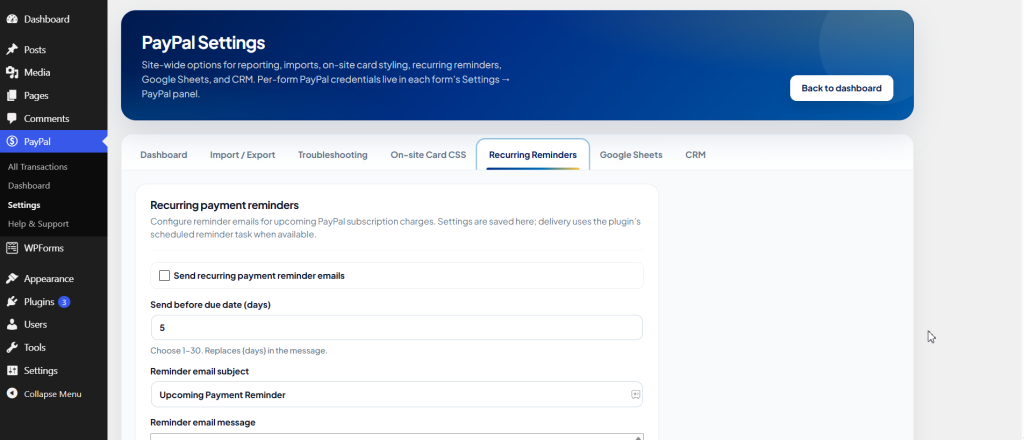The height and width of the screenshot is (440, 1024).
Task: Click the Pages icon in sidebar
Action: tap(12, 95)
